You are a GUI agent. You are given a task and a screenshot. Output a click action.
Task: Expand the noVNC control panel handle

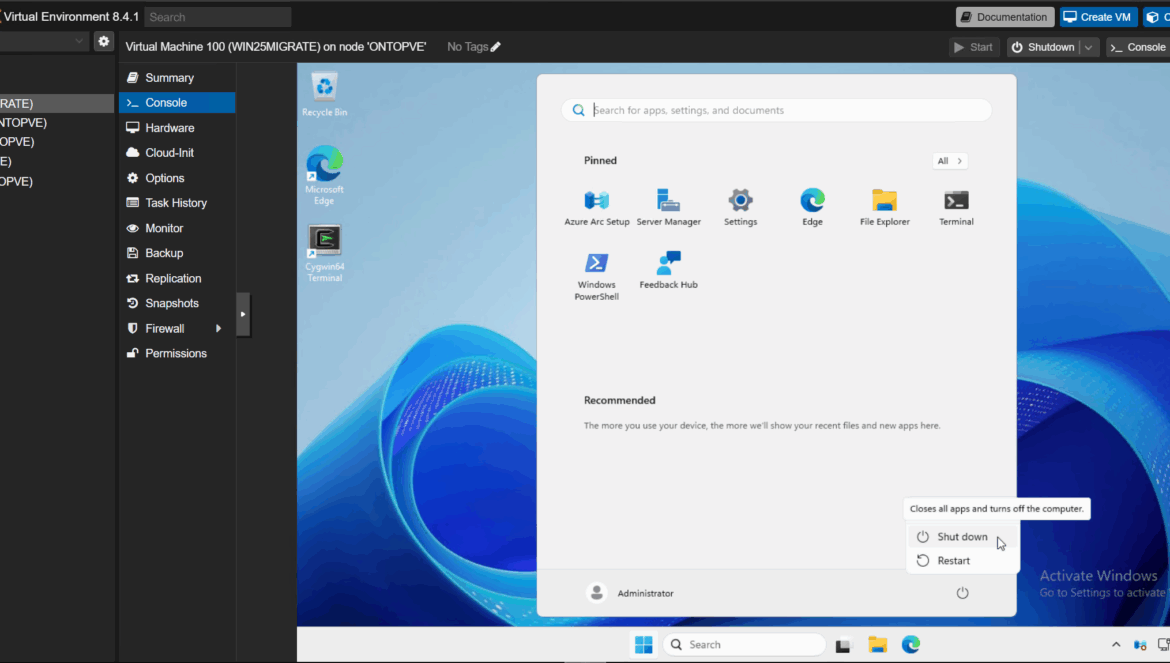coord(243,315)
